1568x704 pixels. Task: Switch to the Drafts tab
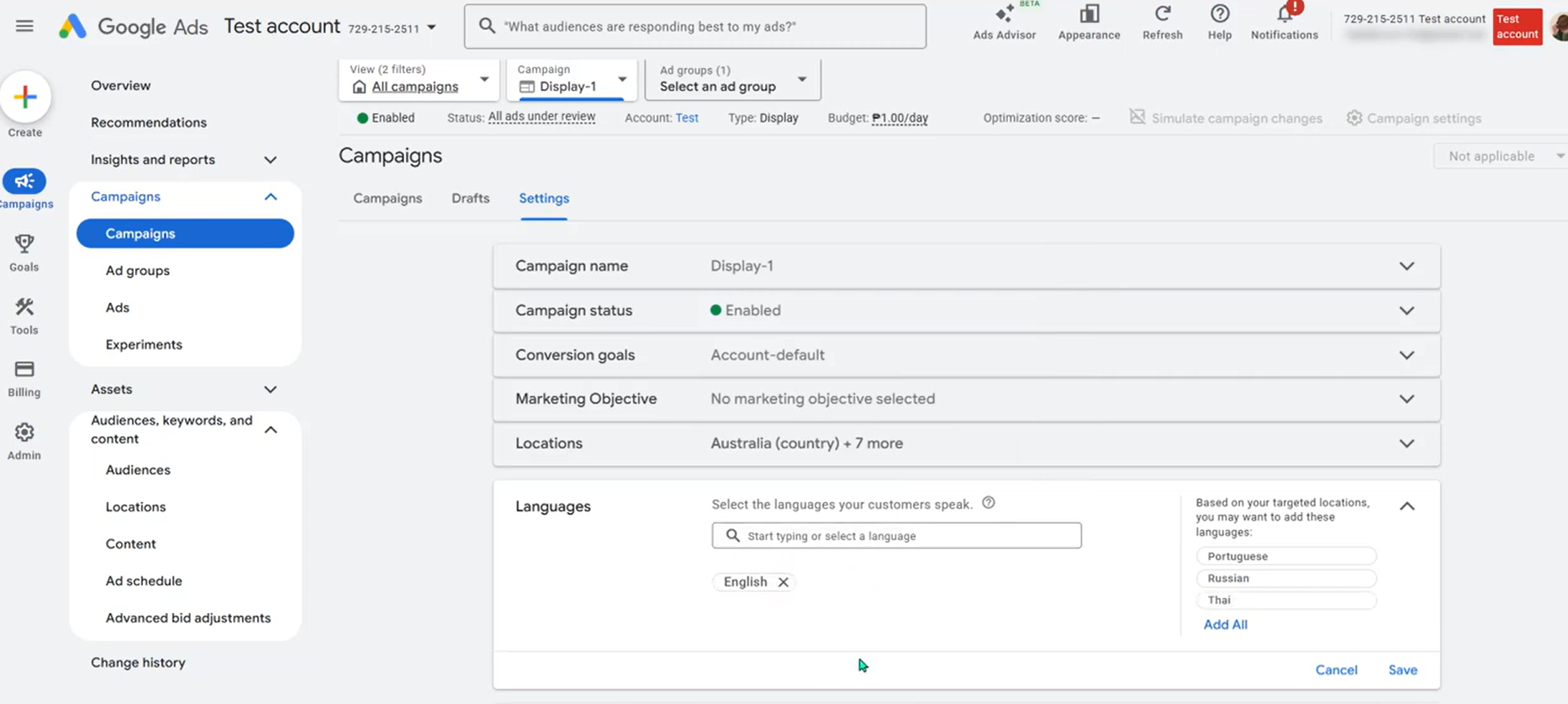470,198
